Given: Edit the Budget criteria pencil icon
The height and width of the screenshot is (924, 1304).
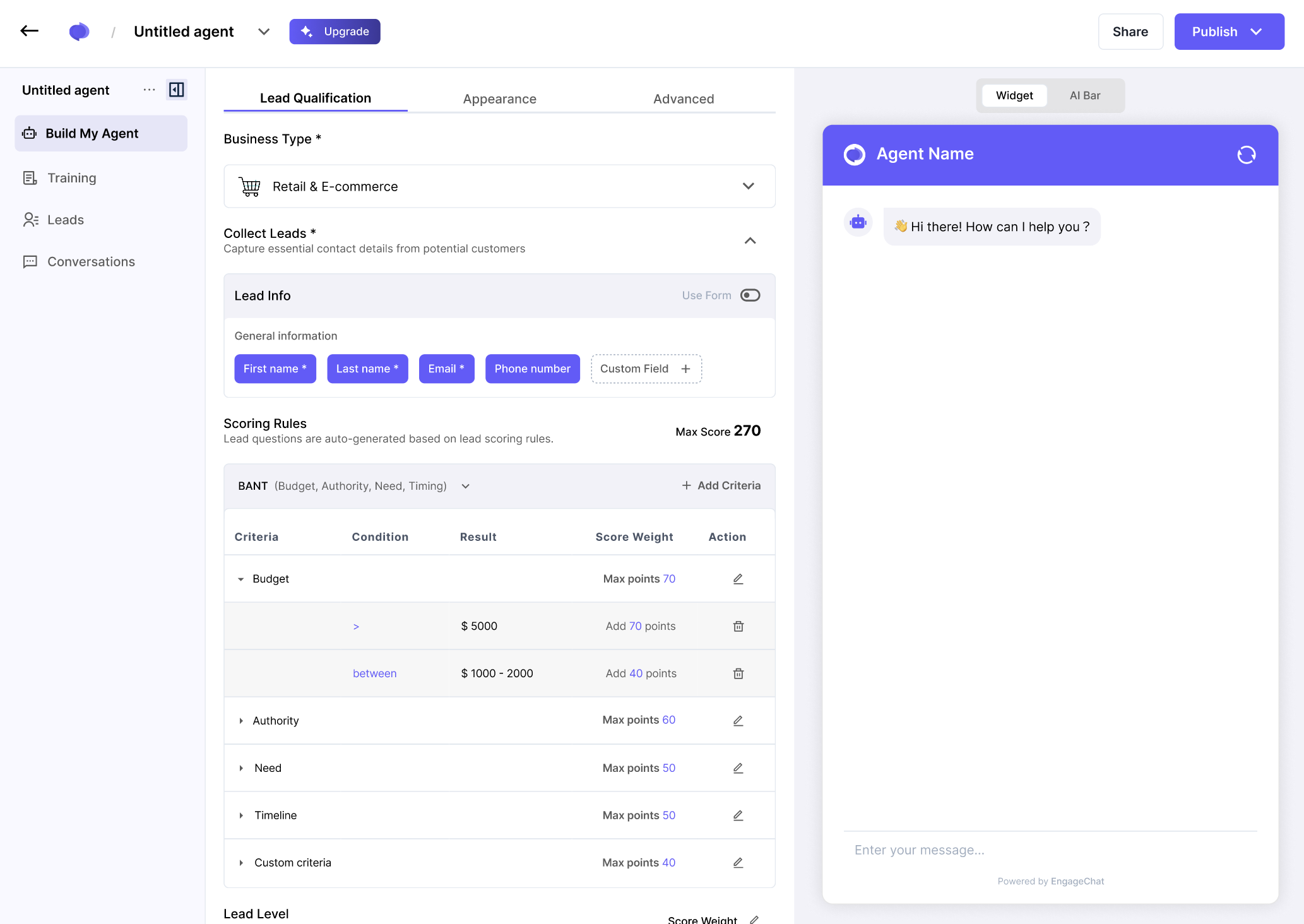Looking at the screenshot, I should tap(738, 579).
